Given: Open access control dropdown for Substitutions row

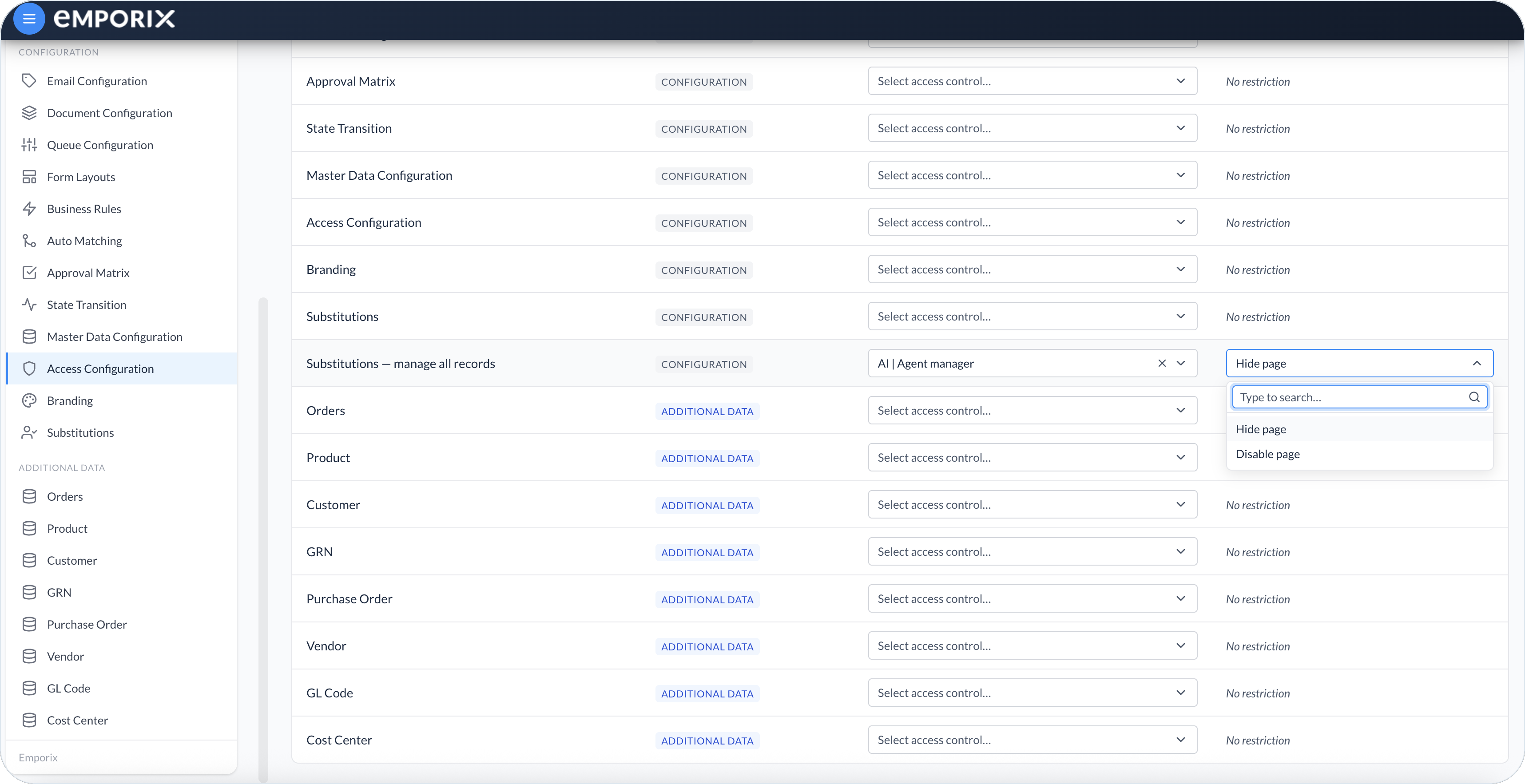Looking at the screenshot, I should [x=1033, y=316].
